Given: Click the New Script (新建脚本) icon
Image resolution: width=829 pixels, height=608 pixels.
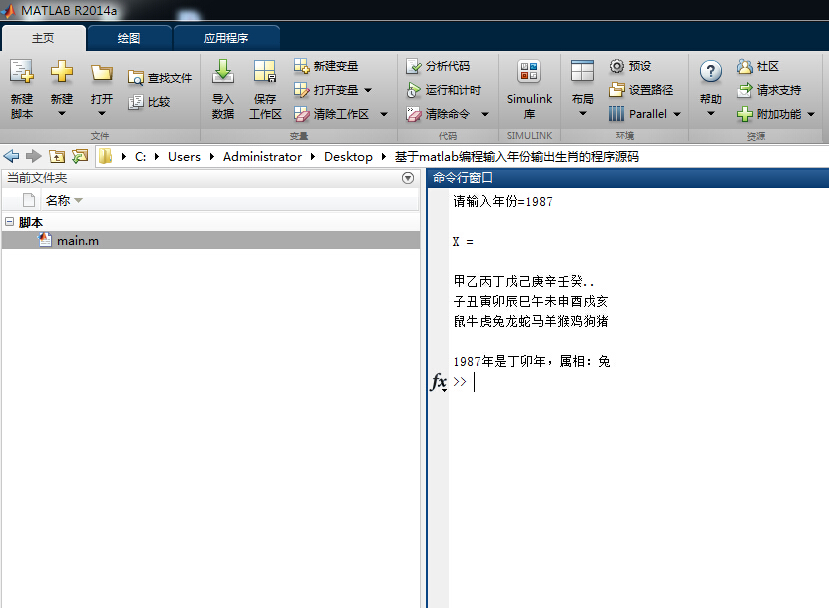Looking at the screenshot, I should tap(22, 71).
